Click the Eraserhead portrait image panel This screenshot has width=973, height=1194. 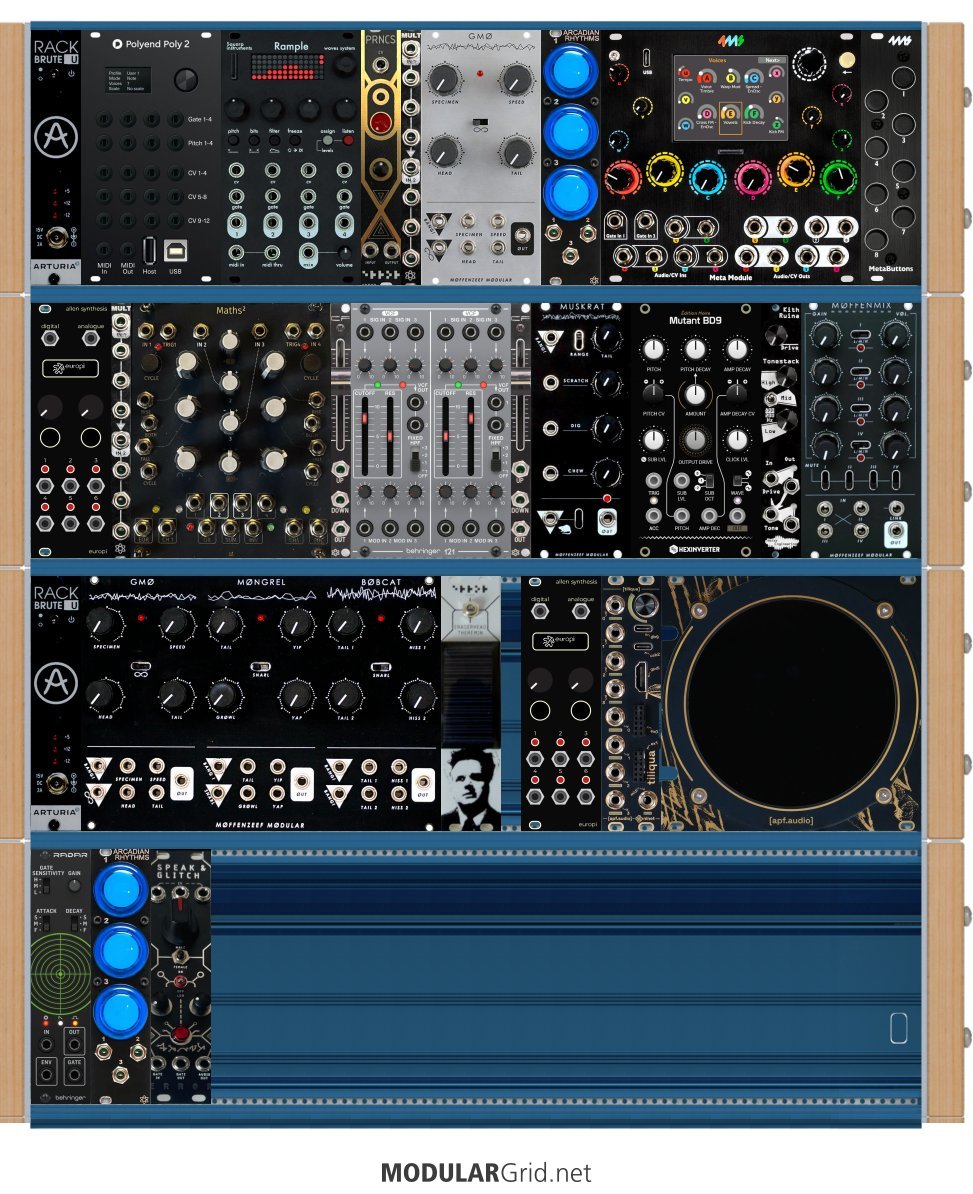coord(471,789)
